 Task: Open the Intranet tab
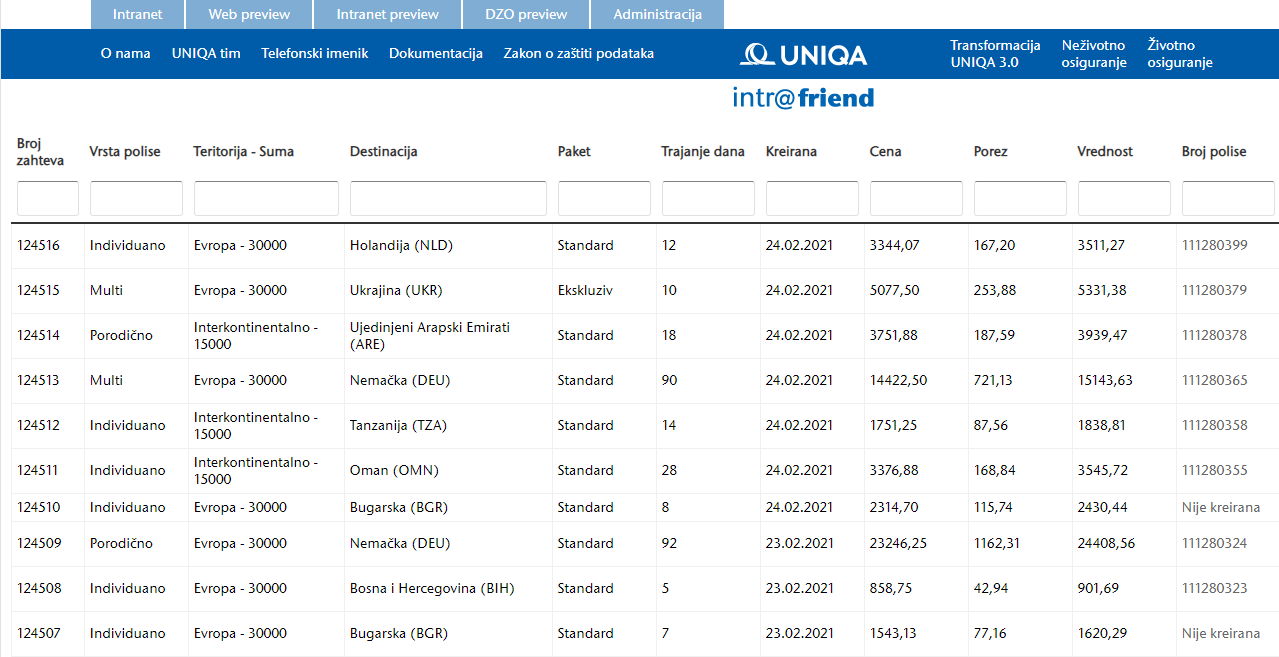click(x=136, y=14)
